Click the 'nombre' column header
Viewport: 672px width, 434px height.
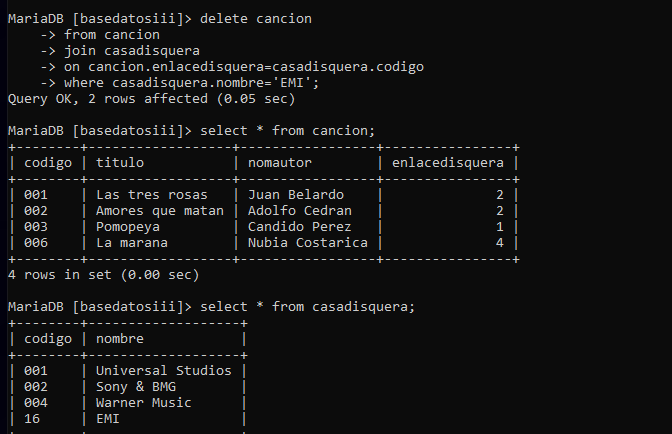[x=120, y=338]
